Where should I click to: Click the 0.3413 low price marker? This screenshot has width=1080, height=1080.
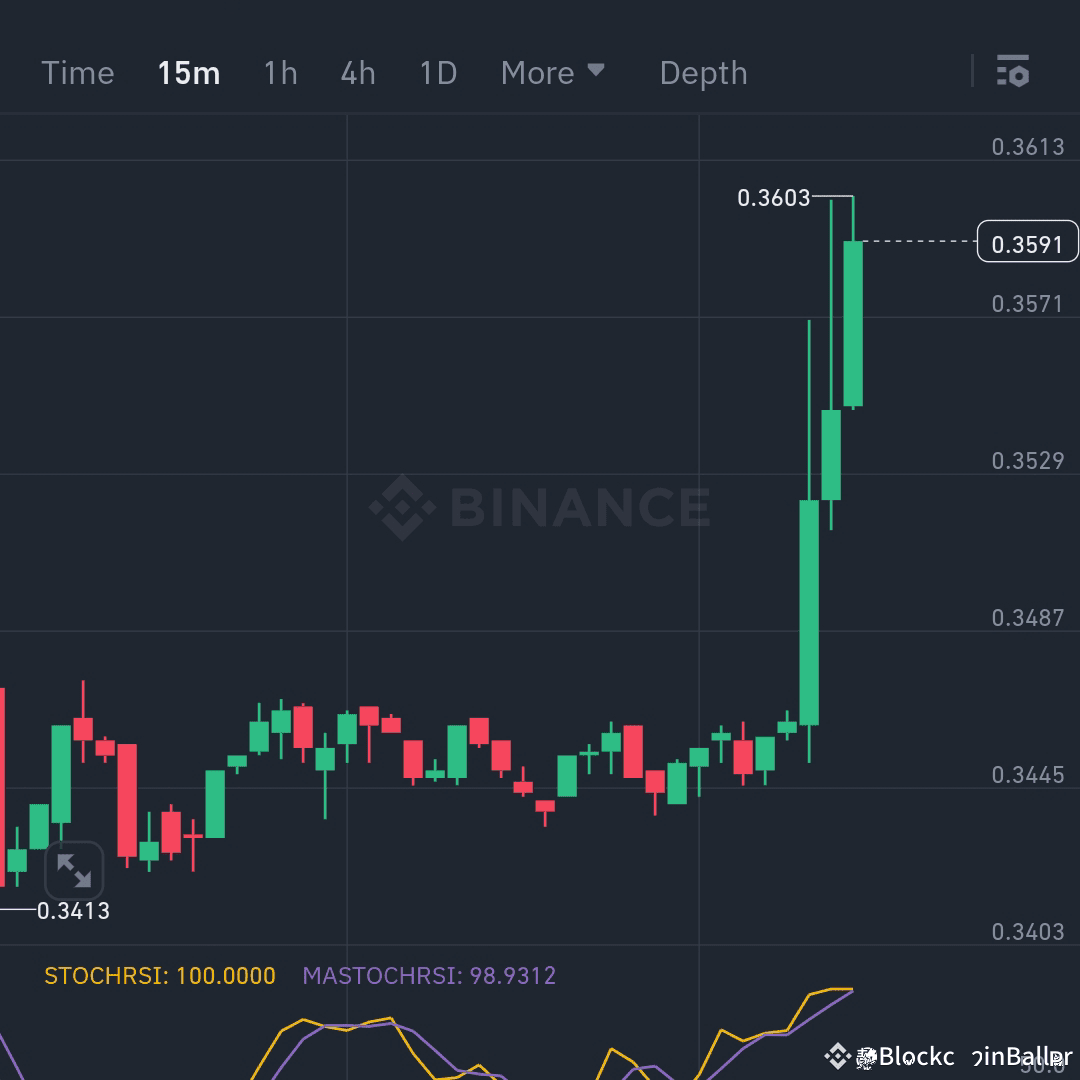click(x=73, y=911)
